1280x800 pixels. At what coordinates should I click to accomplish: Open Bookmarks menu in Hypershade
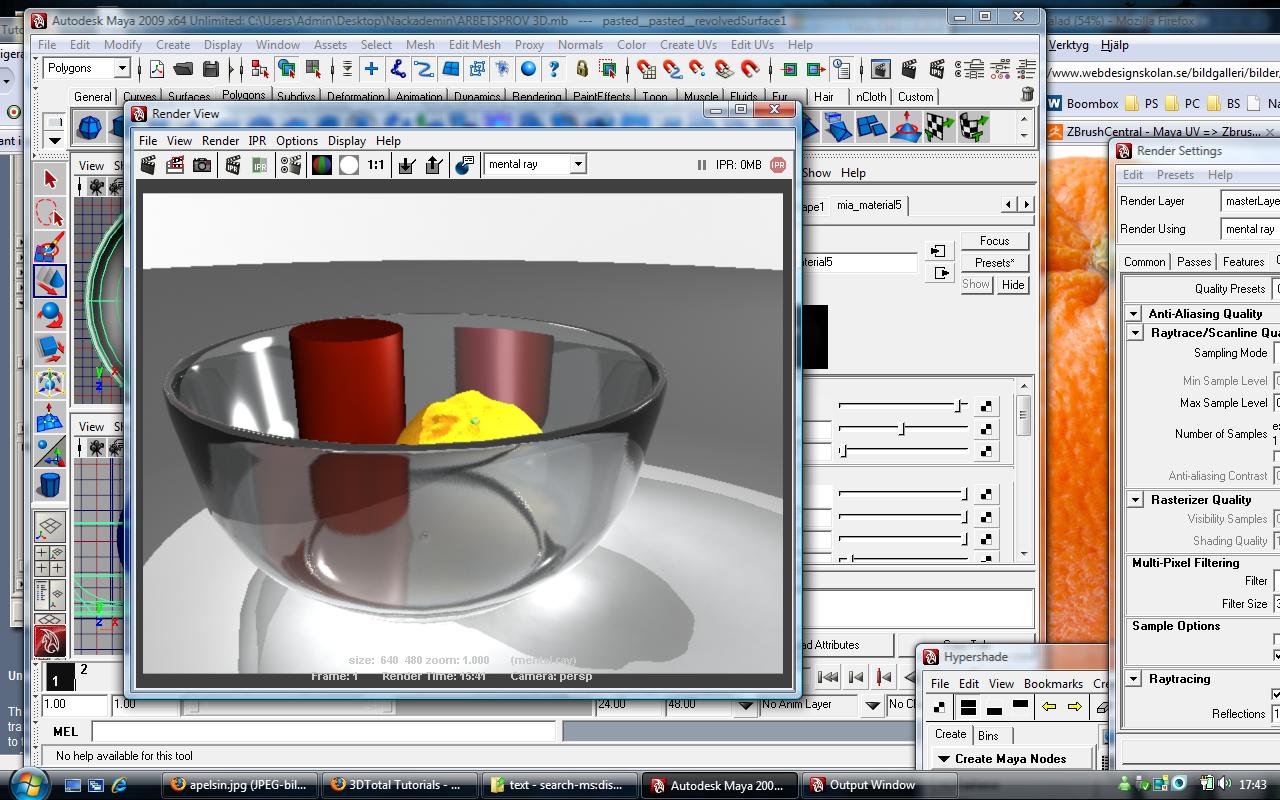(1053, 684)
